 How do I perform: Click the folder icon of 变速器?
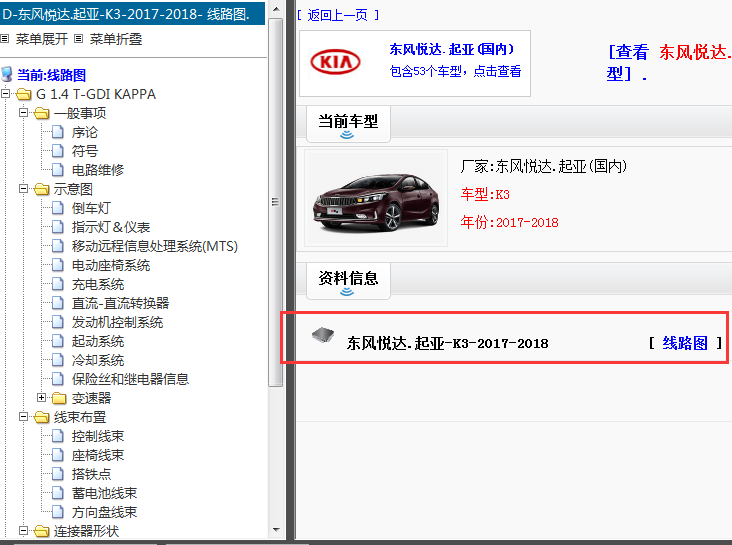[59, 398]
